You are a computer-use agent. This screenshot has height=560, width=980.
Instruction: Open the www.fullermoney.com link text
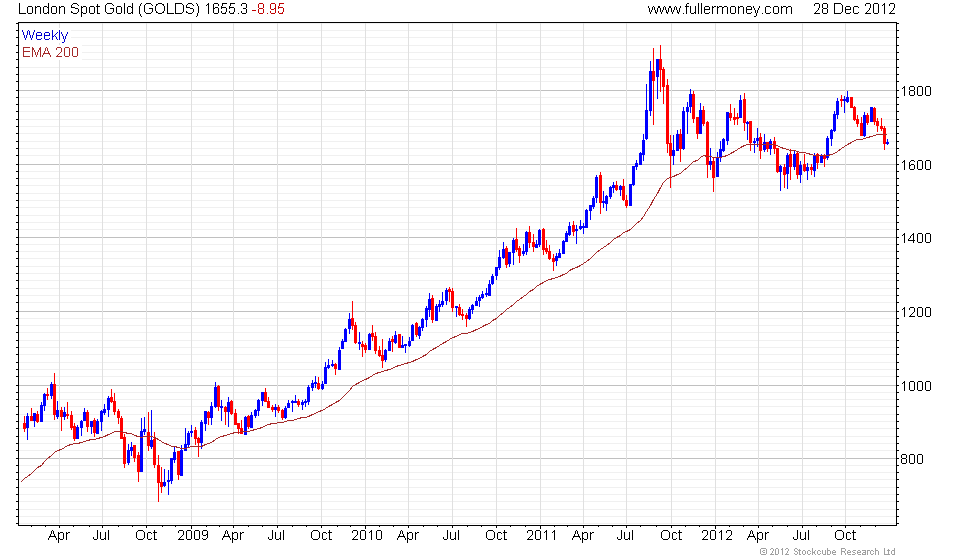pos(719,9)
